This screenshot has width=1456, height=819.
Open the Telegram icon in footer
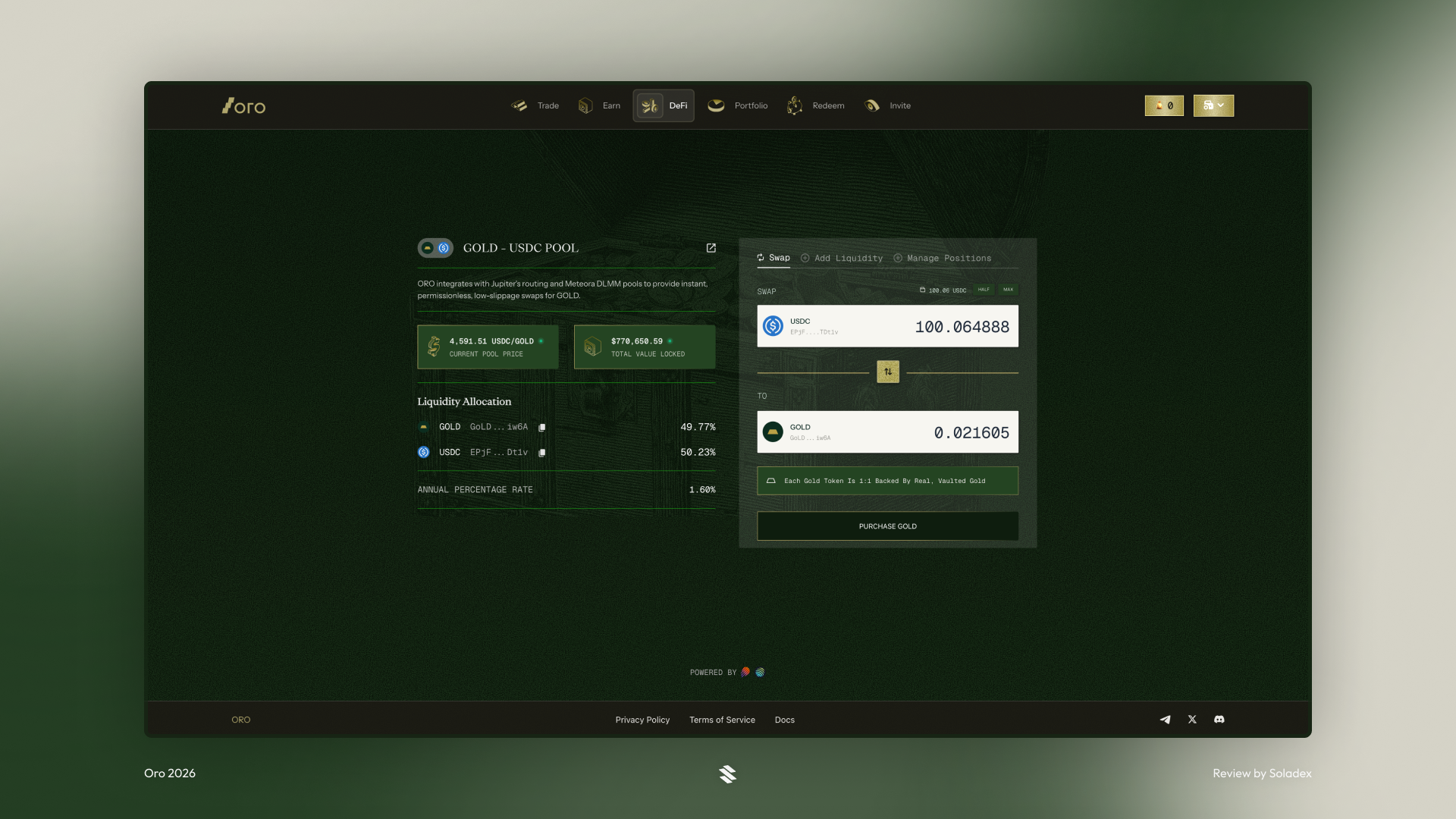[x=1165, y=719]
